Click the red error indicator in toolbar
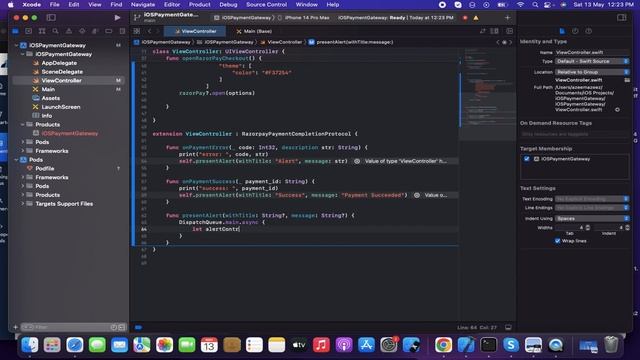 [465, 18]
